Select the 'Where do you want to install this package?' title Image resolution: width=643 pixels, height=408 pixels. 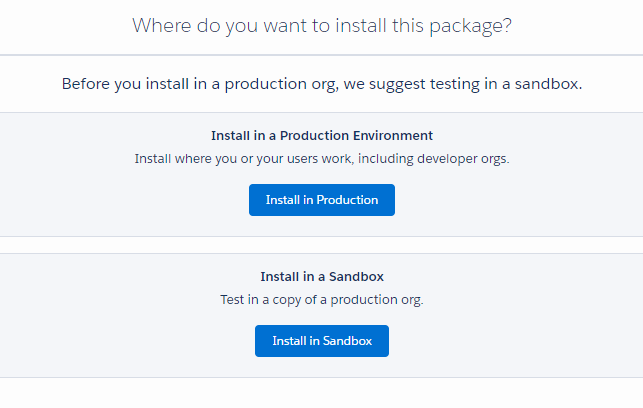click(322, 26)
